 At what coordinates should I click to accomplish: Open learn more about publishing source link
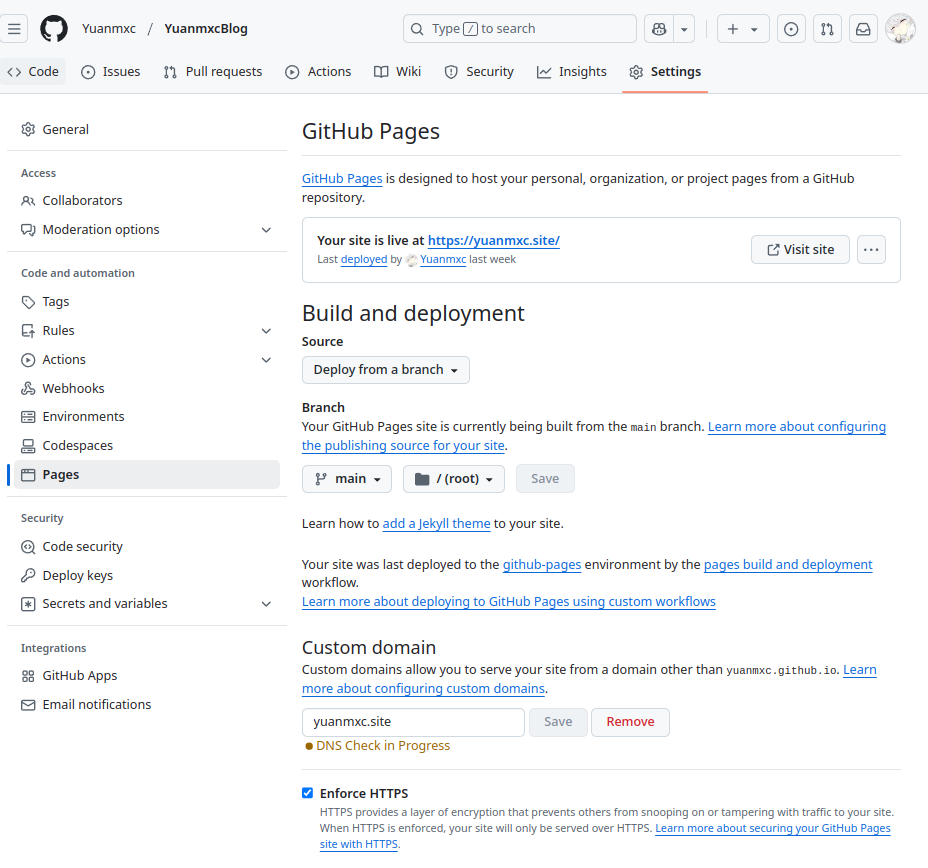[797, 427]
